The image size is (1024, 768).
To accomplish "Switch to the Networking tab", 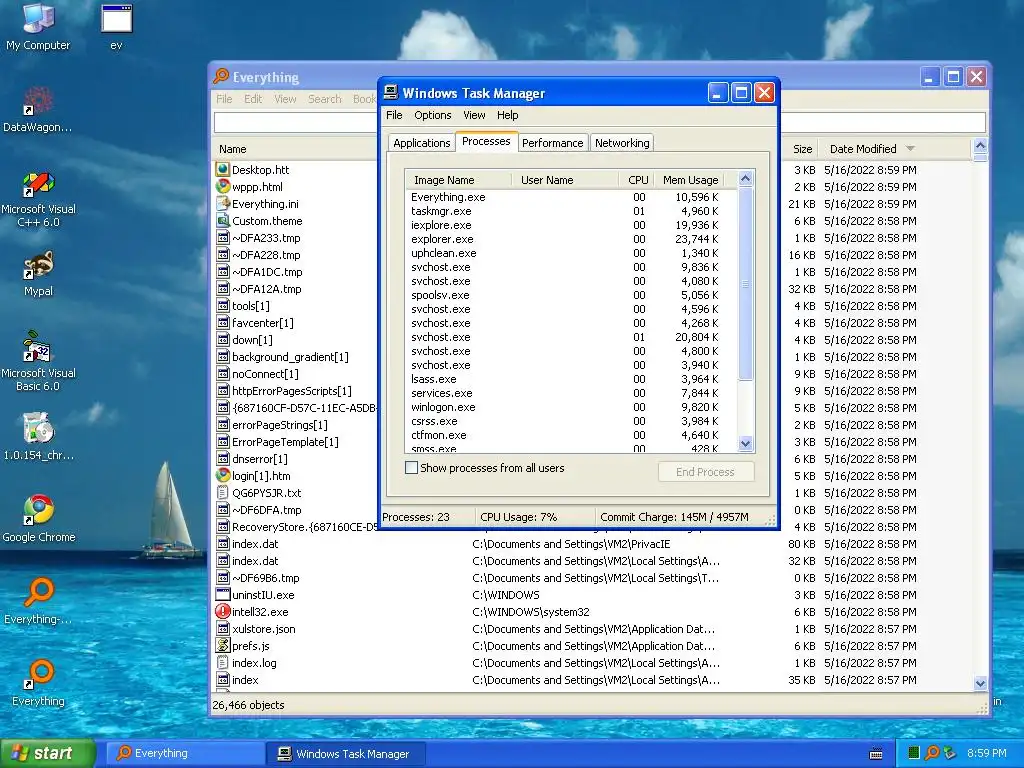I will [622, 143].
